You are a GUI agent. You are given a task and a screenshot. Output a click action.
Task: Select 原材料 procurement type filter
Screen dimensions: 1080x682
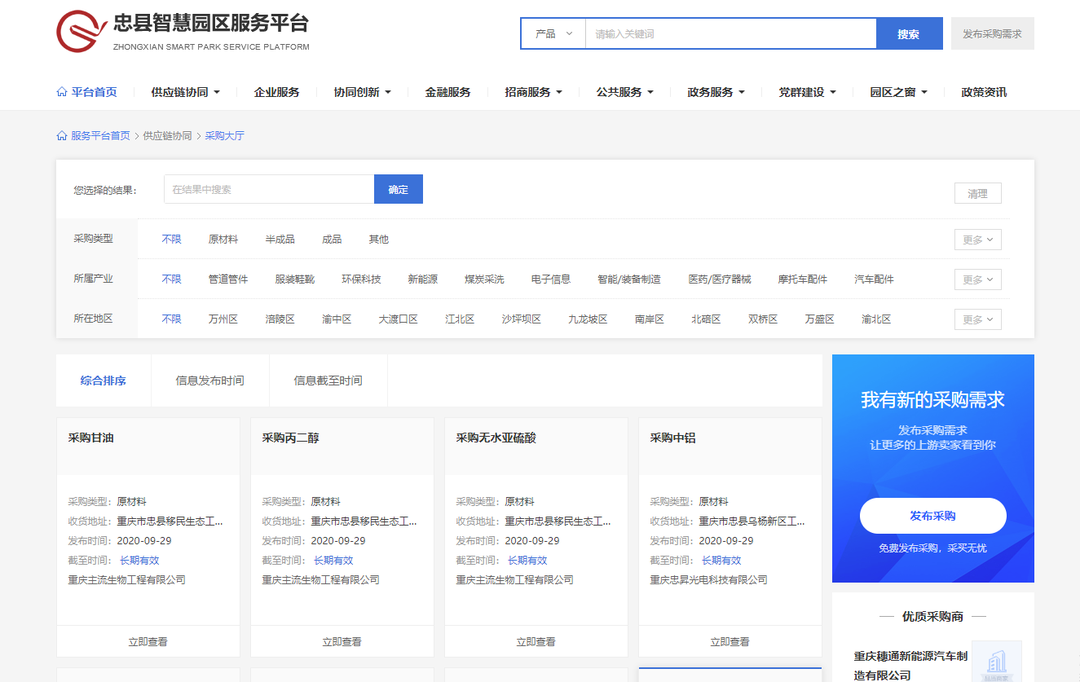point(223,240)
